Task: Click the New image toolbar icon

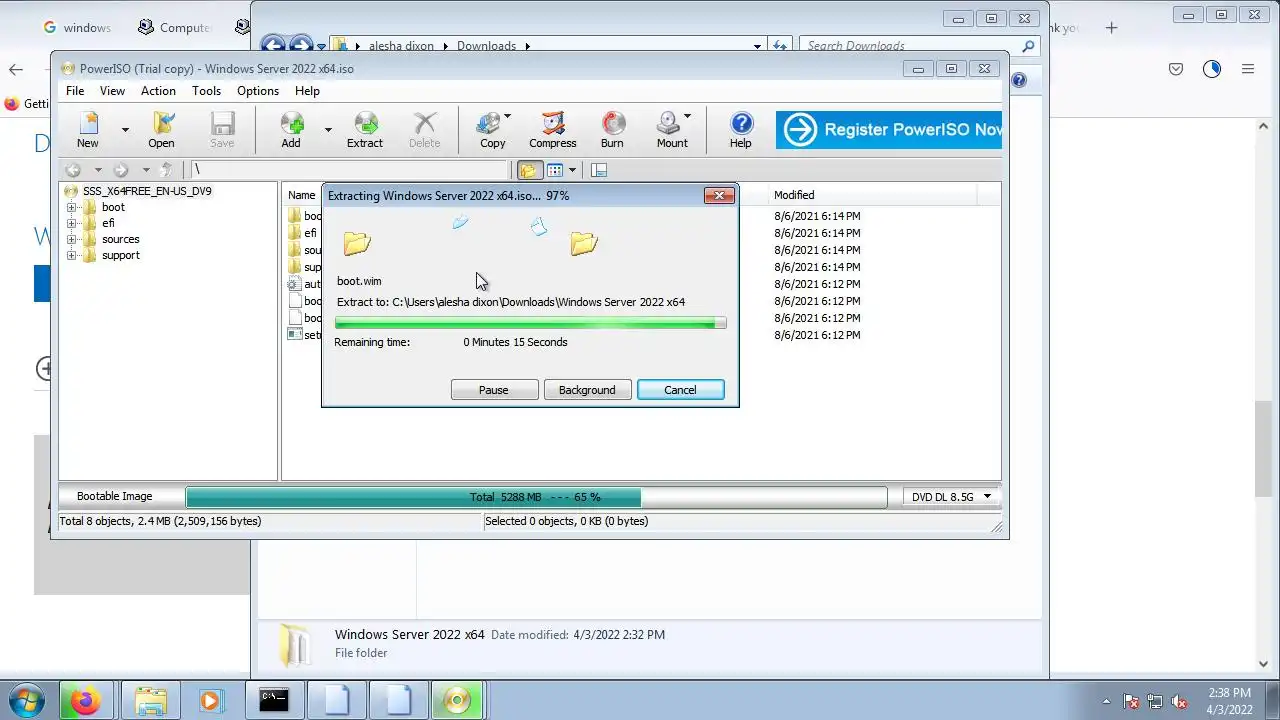Action: point(88,130)
